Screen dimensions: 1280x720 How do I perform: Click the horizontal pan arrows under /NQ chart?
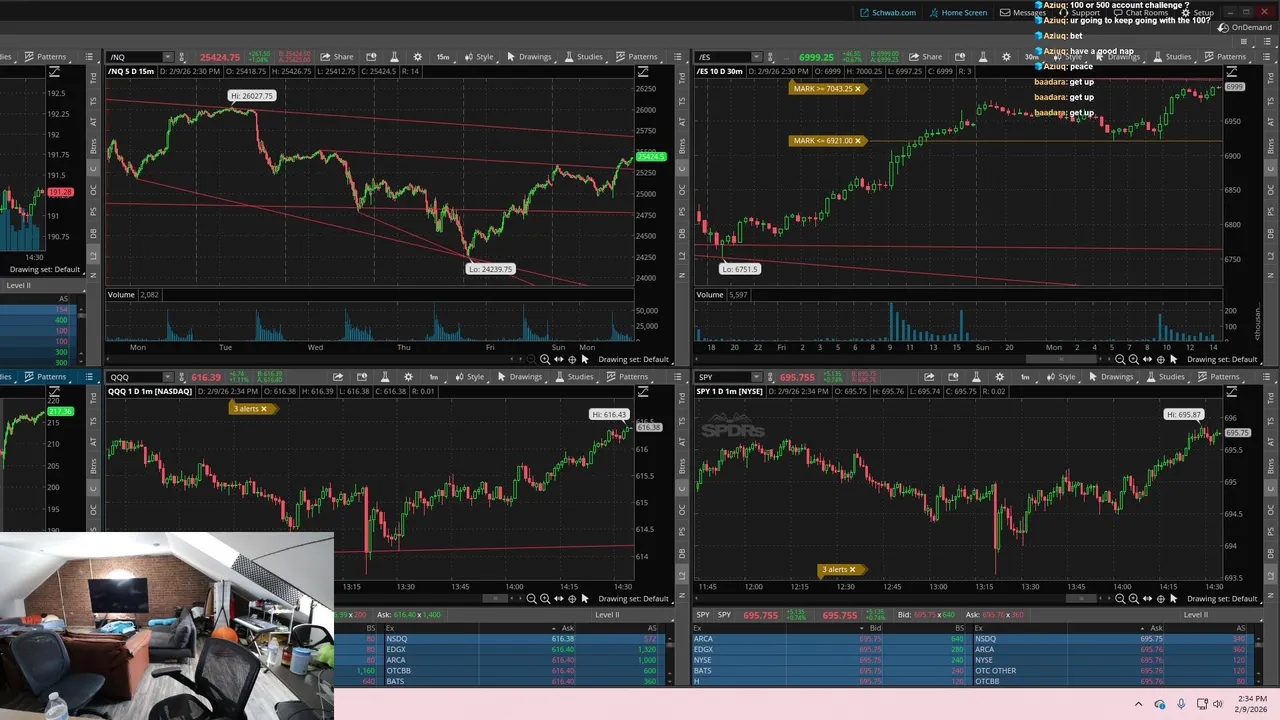(x=558, y=359)
